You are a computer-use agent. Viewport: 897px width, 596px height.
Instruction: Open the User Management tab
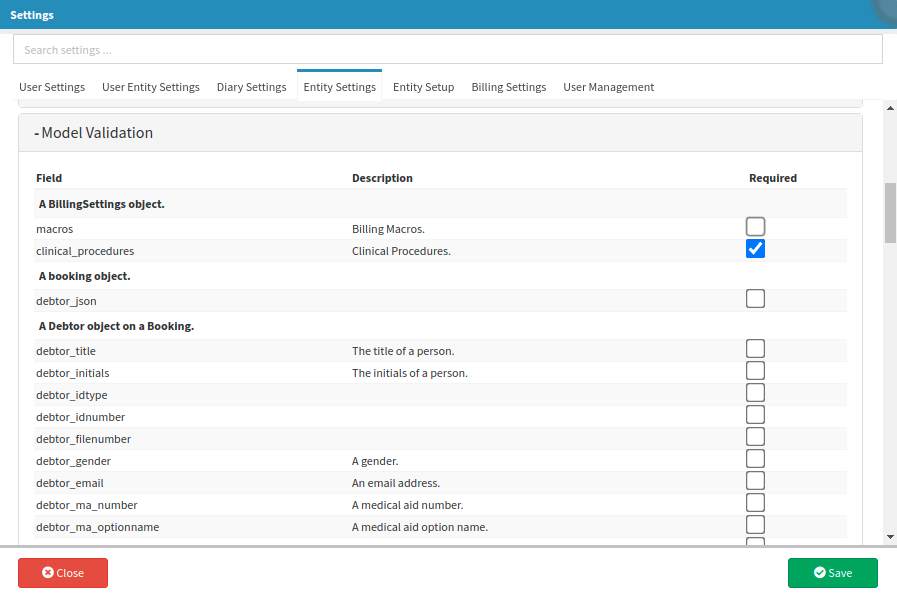pos(608,87)
